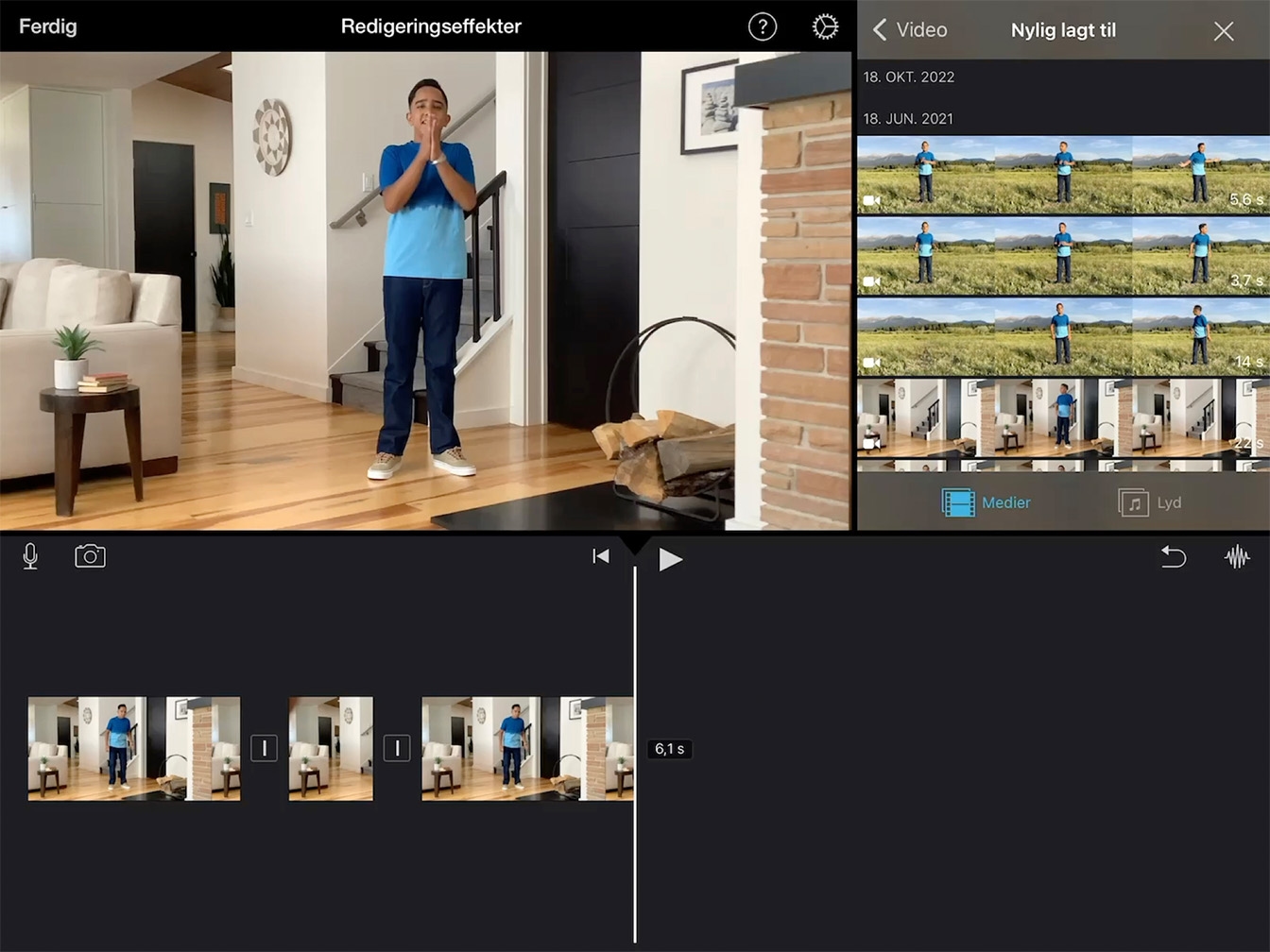Open transition between first and second clip
The height and width of the screenshot is (952, 1270).
(x=264, y=749)
